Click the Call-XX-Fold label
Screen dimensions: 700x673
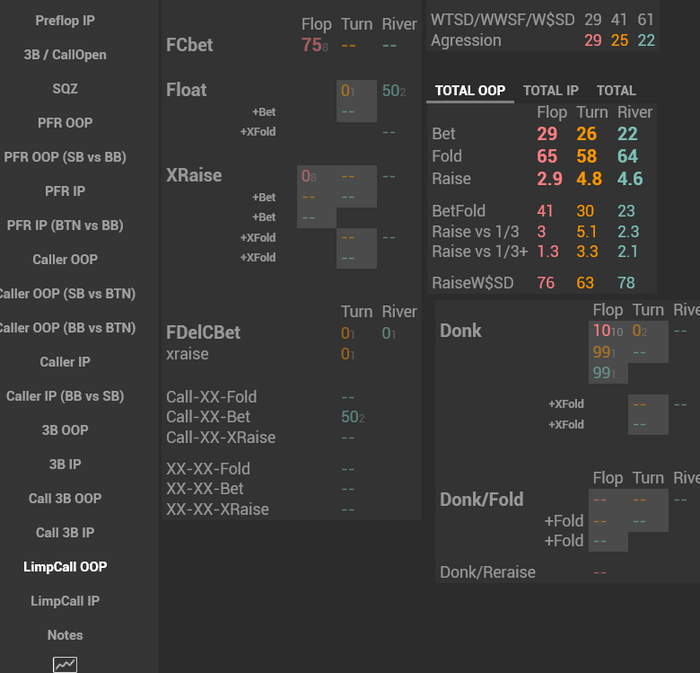212,397
